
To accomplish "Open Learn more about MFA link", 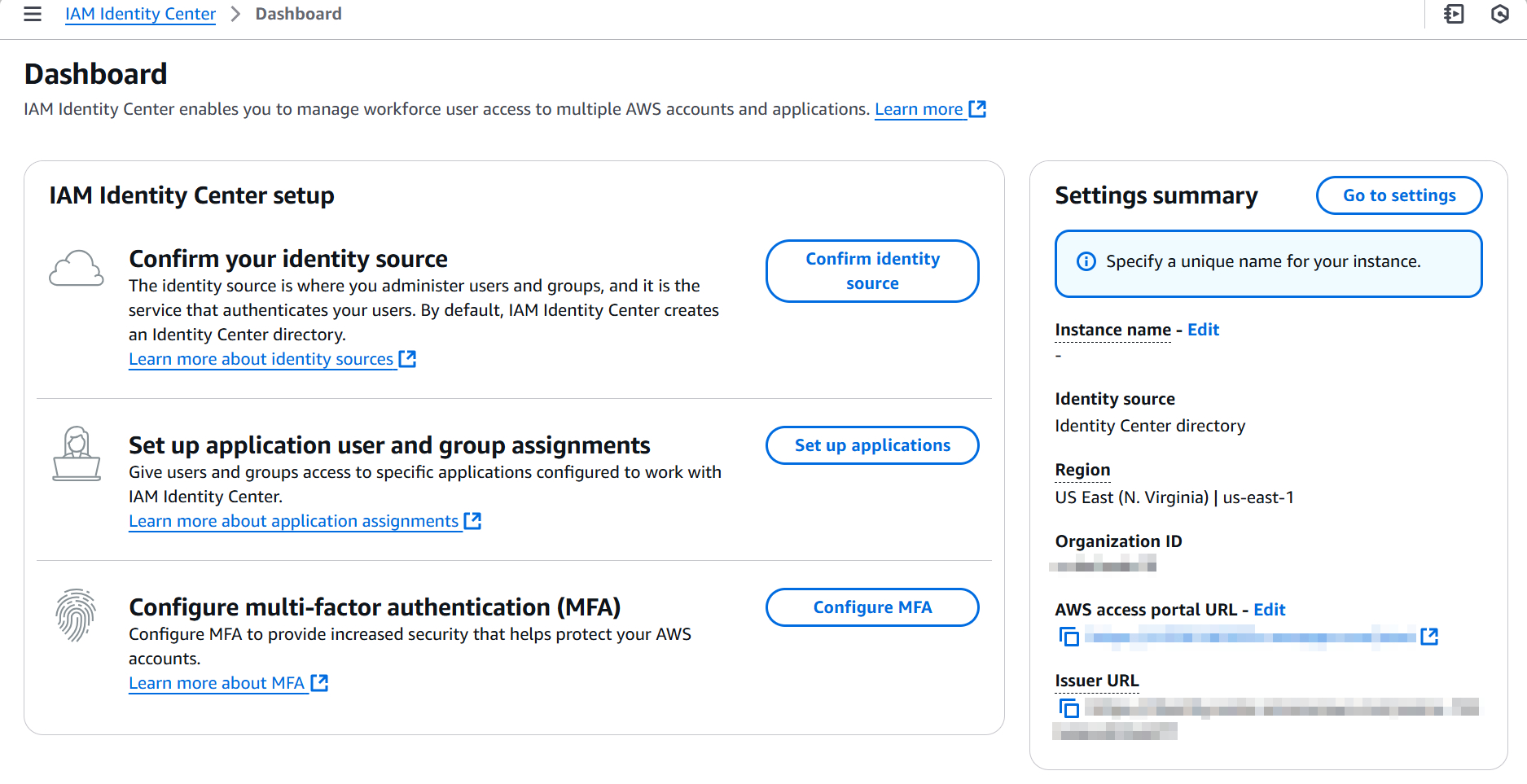I will (x=217, y=683).
